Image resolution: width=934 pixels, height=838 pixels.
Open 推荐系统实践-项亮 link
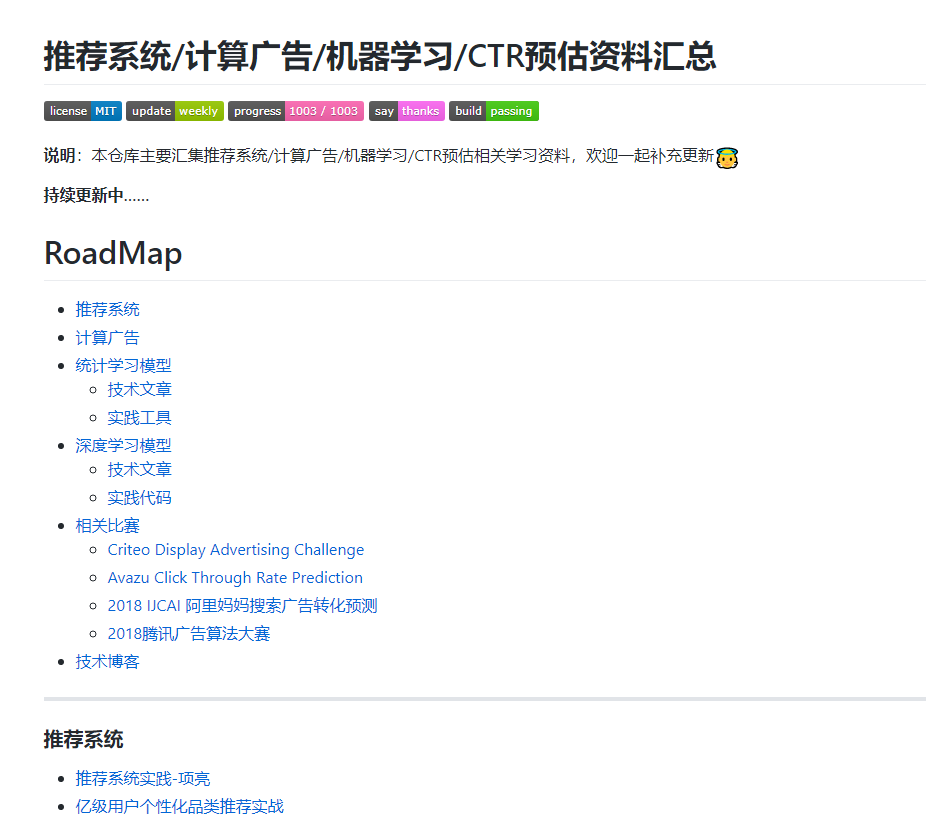143,778
